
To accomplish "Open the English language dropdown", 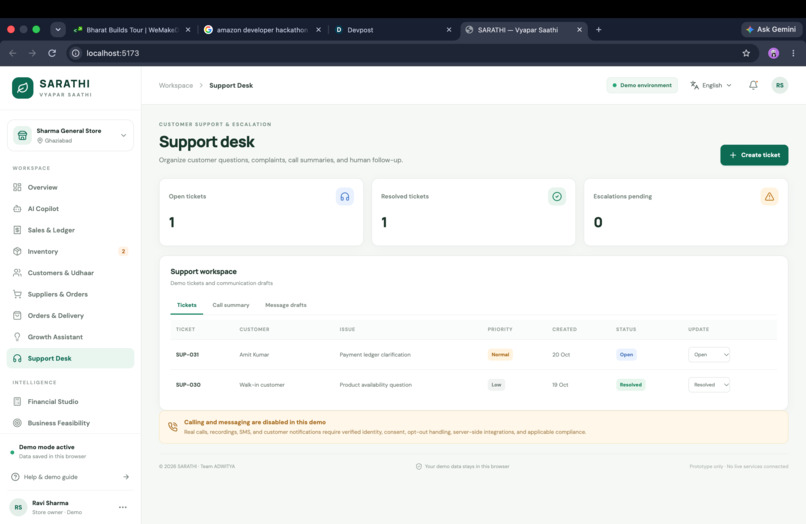I will point(711,85).
